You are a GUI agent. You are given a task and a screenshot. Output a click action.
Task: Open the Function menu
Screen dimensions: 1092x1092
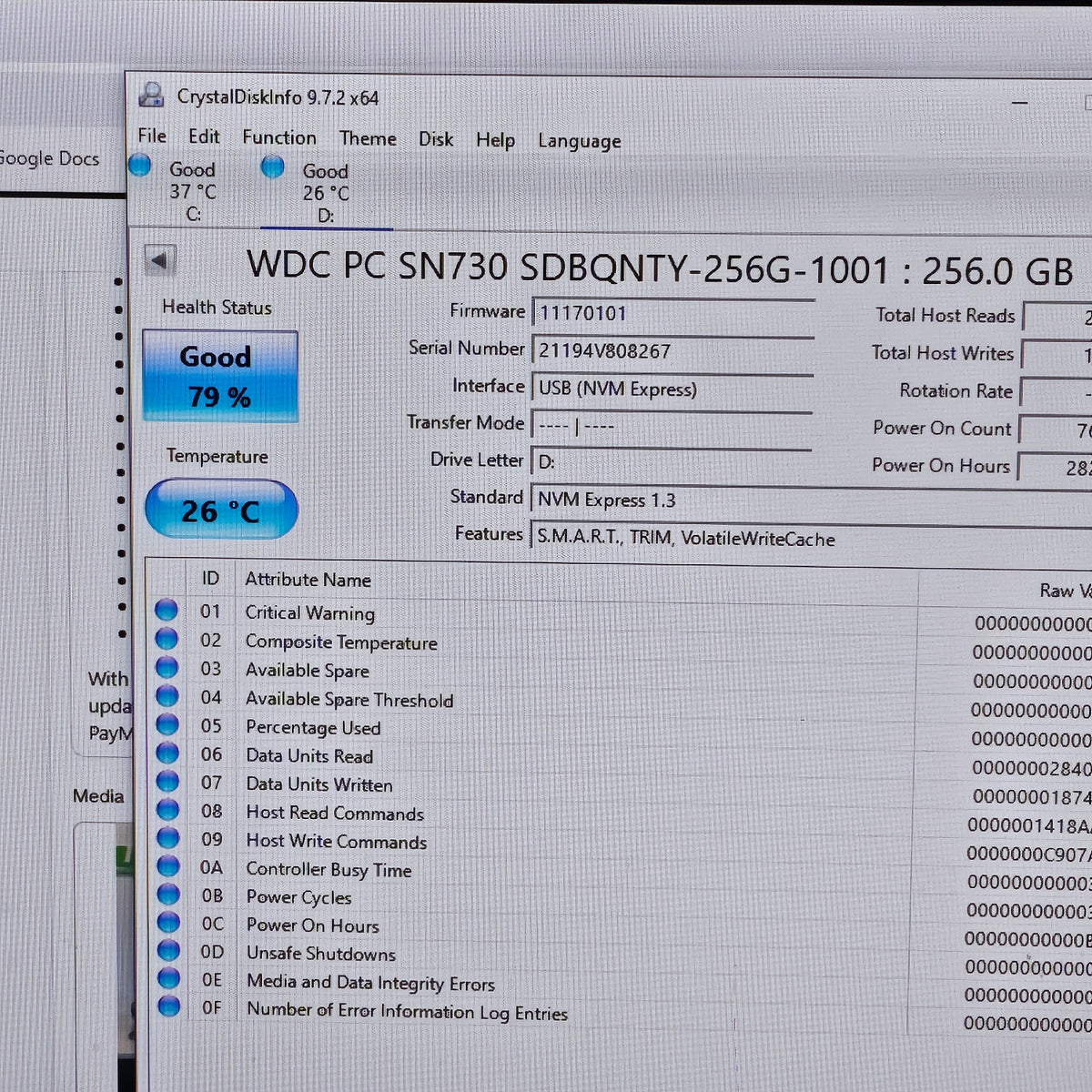[279, 137]
